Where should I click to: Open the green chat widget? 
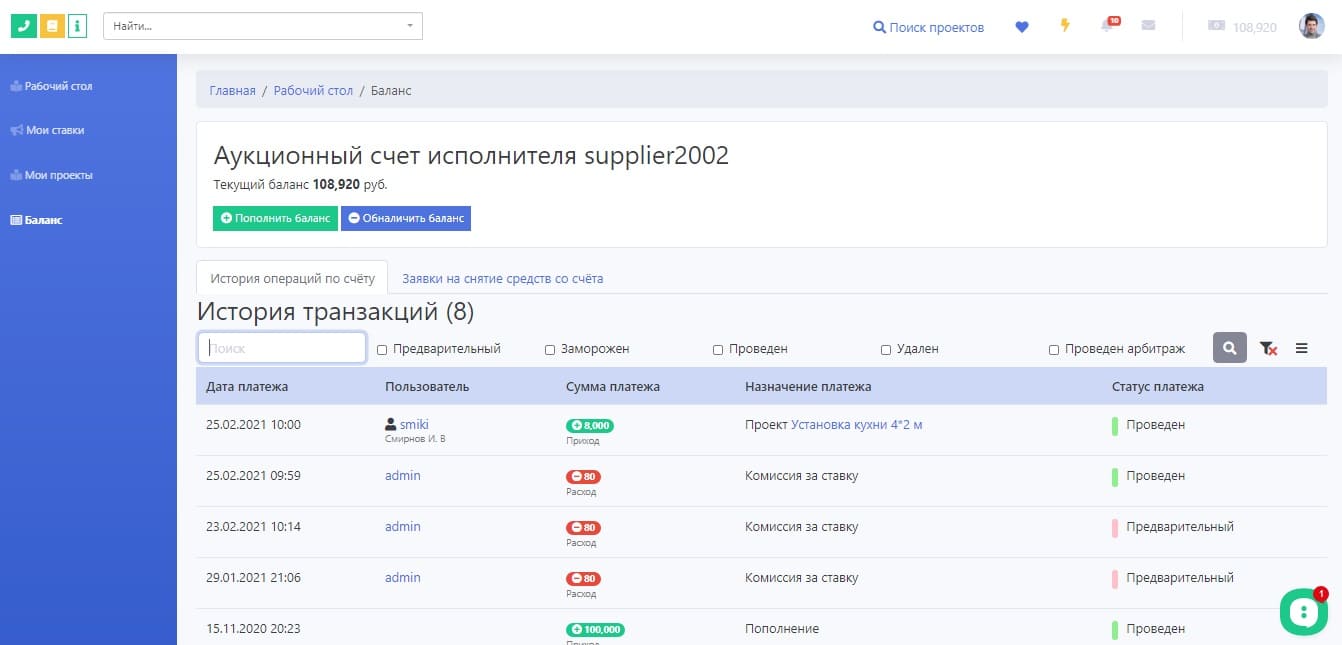[x=1303, y=612]
